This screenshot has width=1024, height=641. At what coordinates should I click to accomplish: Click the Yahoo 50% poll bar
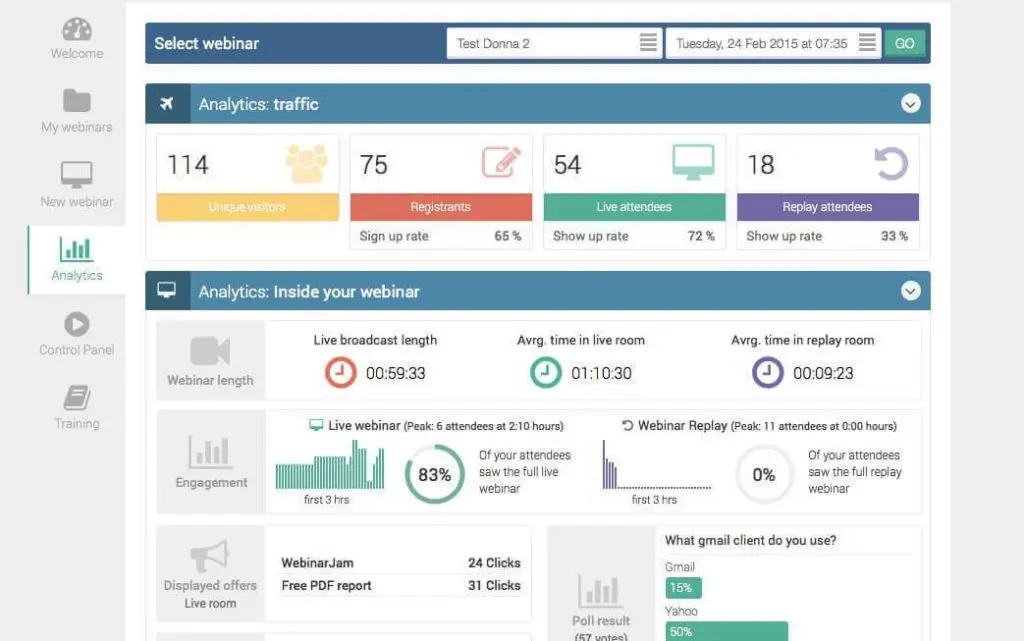point(726,631)
